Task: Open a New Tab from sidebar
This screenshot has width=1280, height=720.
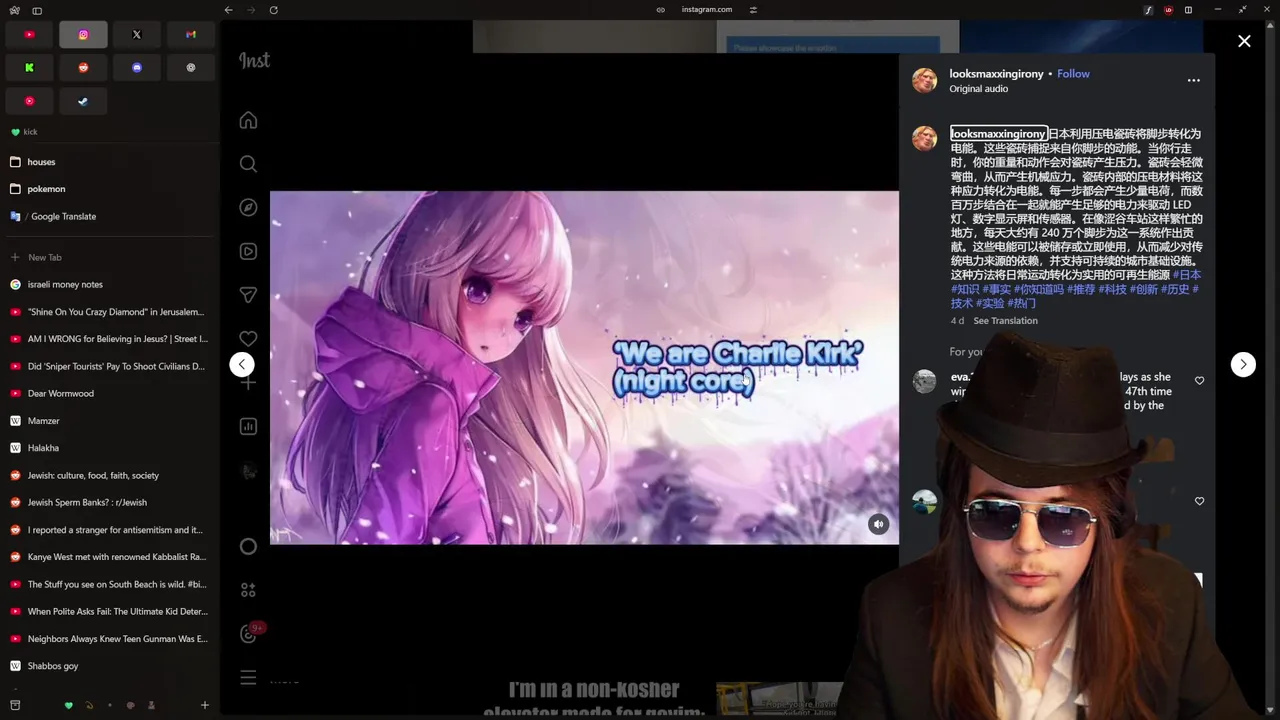Action: pyautogui.click(x=108, y=257)
